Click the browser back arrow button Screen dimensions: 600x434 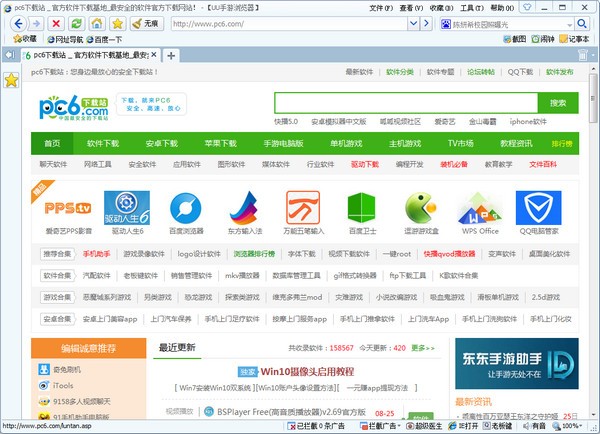tap(18, 24)
